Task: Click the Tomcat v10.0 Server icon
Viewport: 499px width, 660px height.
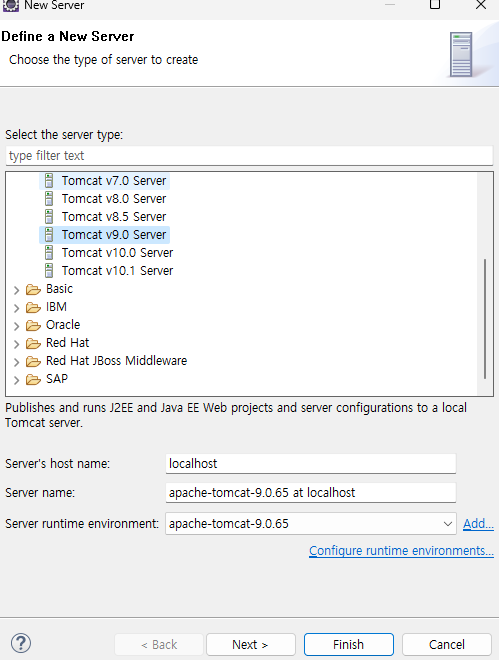Action: click(49, 253)
